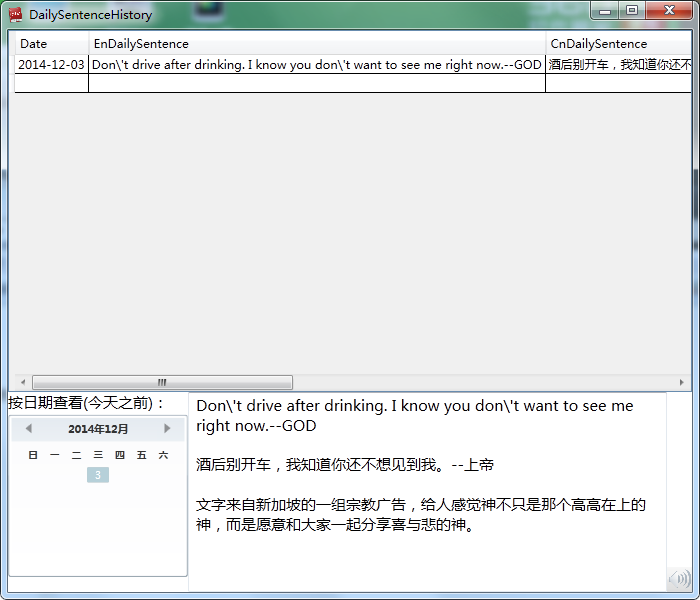Click the 三 weekday header in calendar
This screenshot has width=700, height=600.
point(98,455)
